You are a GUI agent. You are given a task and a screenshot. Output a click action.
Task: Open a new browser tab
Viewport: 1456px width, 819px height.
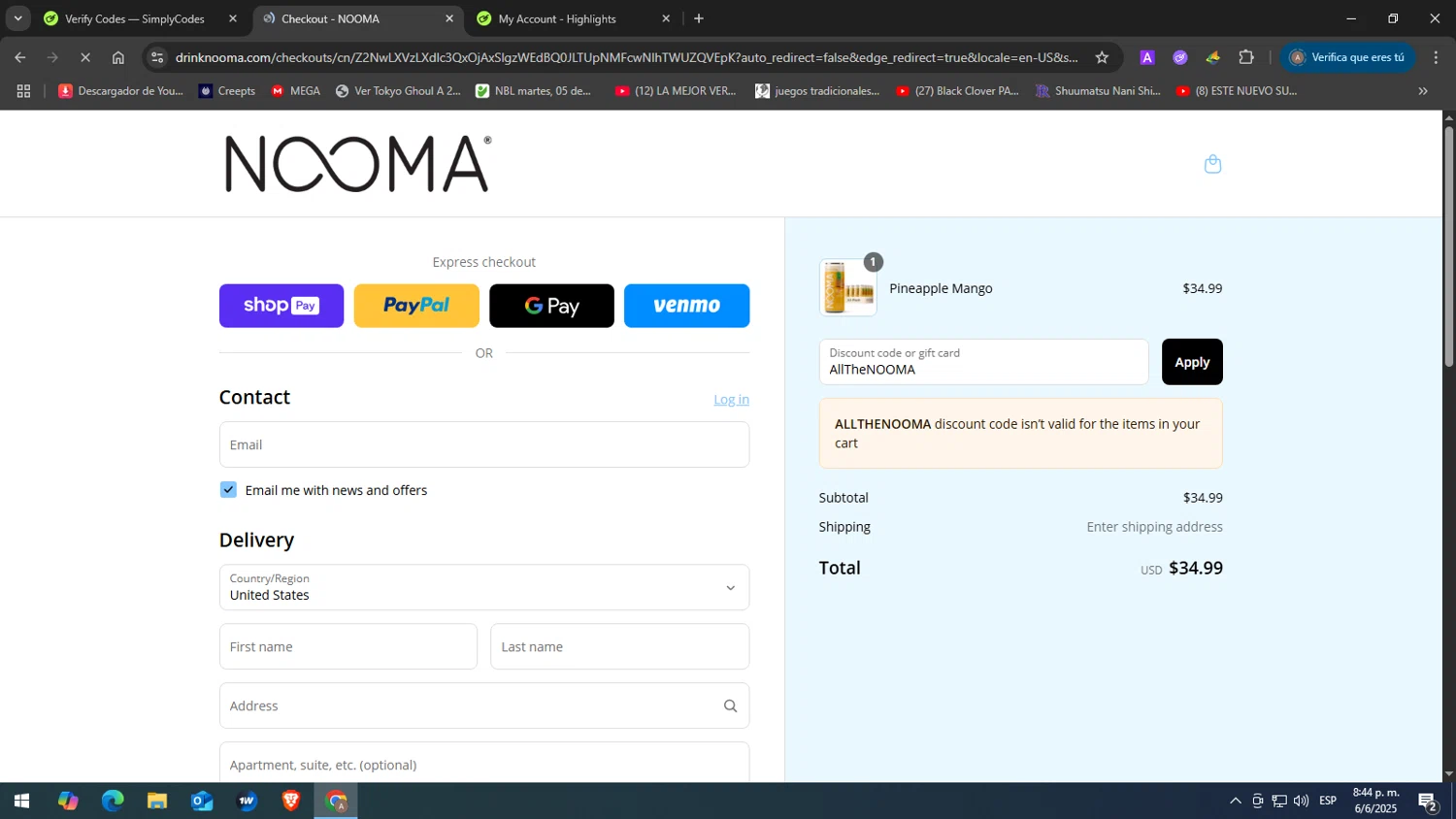pyautogui.click(x=699, y=18)
